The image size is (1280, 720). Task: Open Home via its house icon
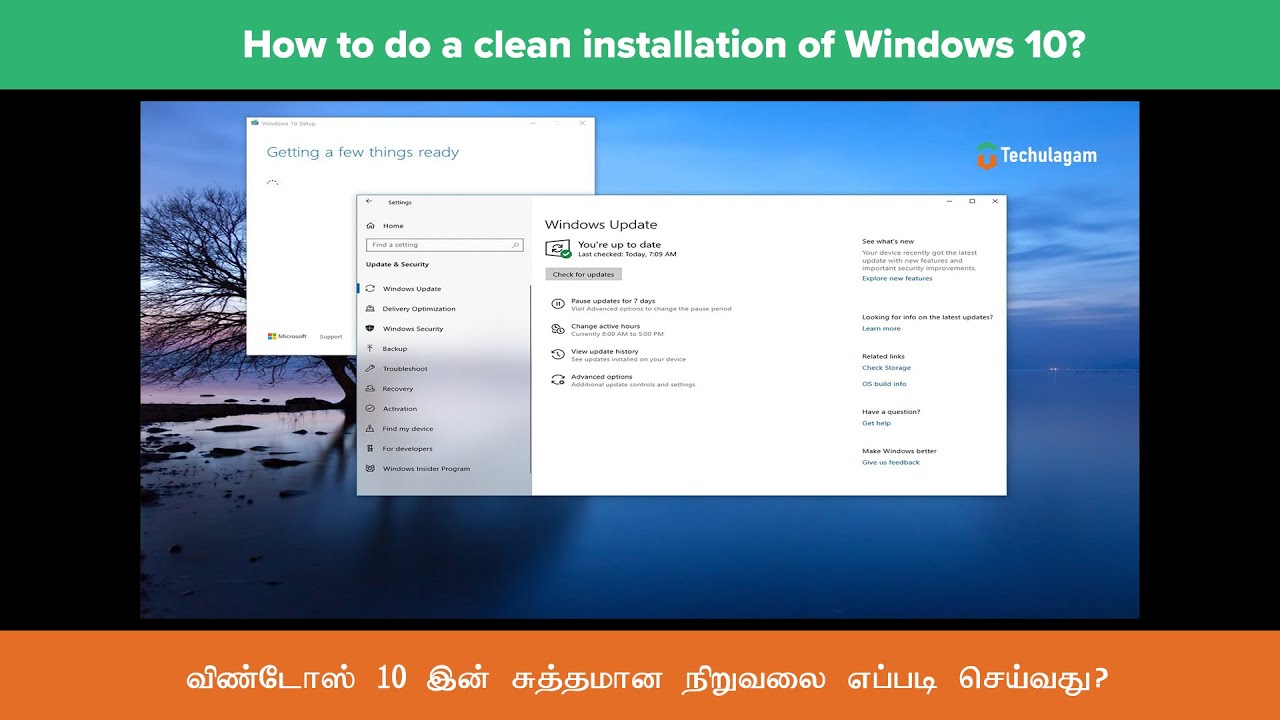coord(370,226)
